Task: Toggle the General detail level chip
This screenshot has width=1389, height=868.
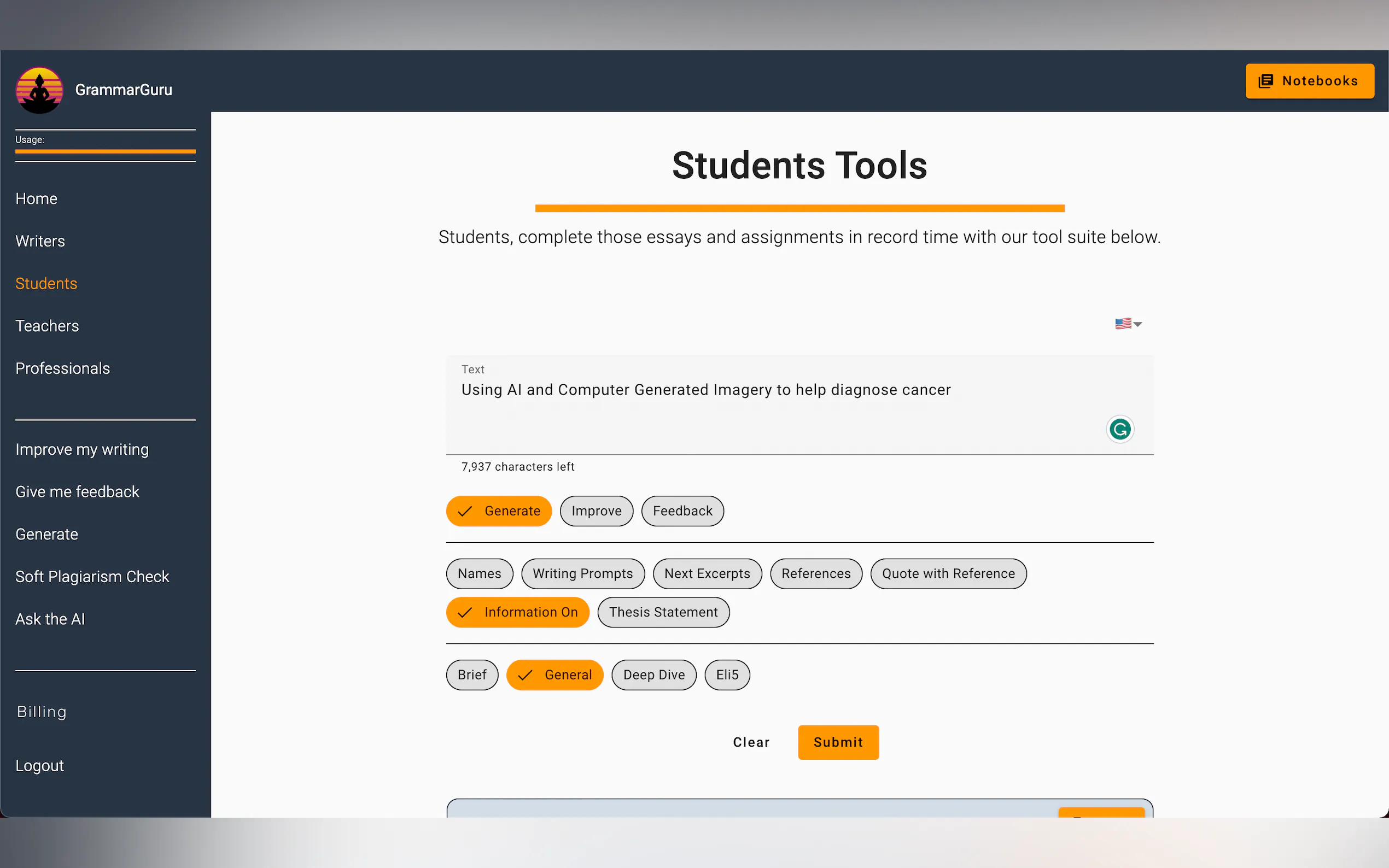Action: 554,675
